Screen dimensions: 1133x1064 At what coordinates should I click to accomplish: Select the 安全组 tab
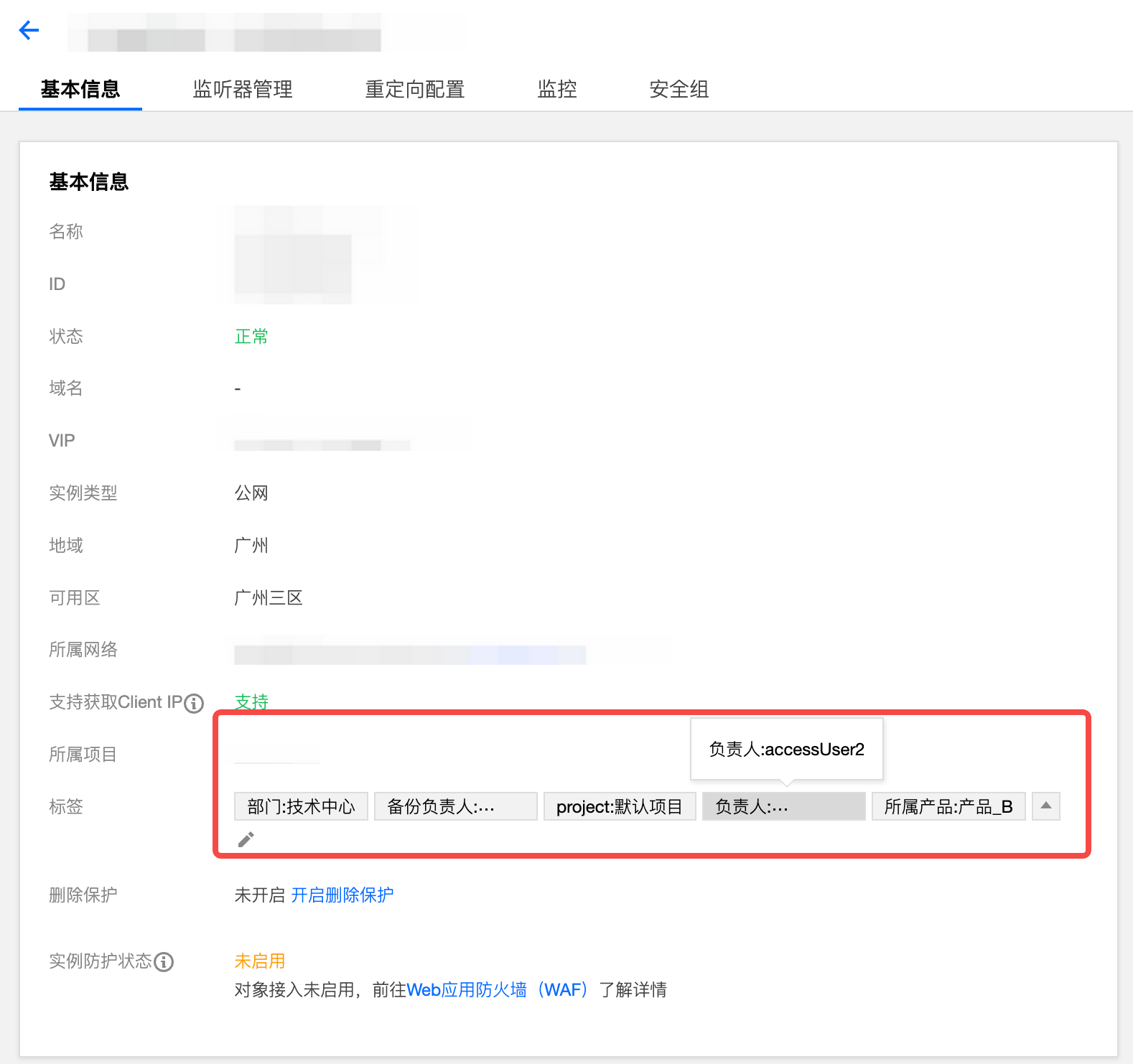[679, 90]
